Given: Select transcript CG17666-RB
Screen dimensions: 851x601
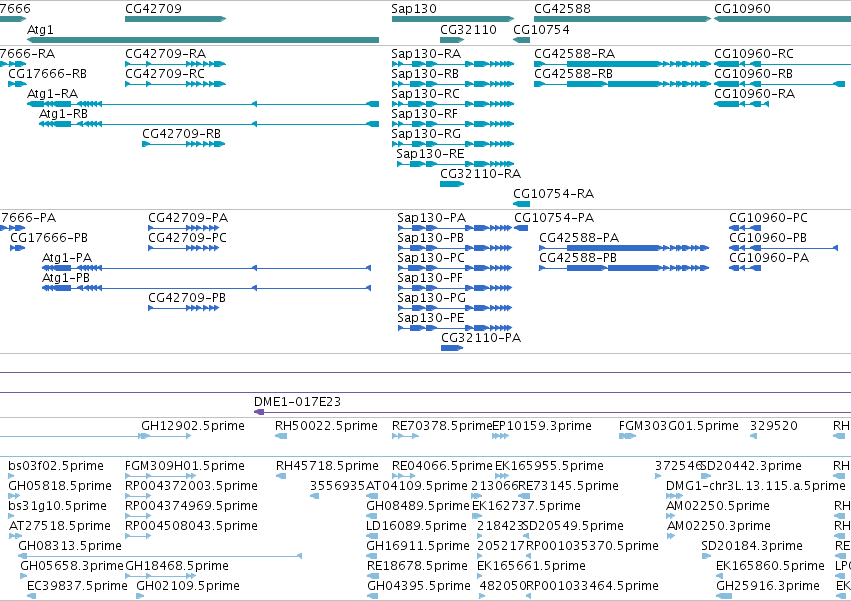Looking at the screenshot, I should (47, 73).
